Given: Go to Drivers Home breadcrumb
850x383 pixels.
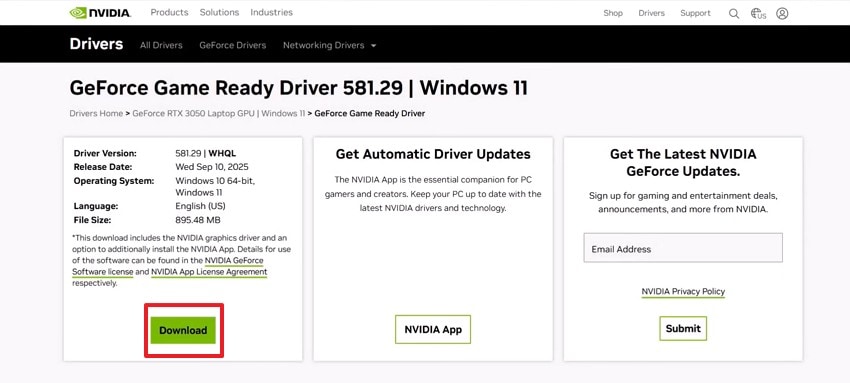Looking at the screenshot, I should coord(96,113).
